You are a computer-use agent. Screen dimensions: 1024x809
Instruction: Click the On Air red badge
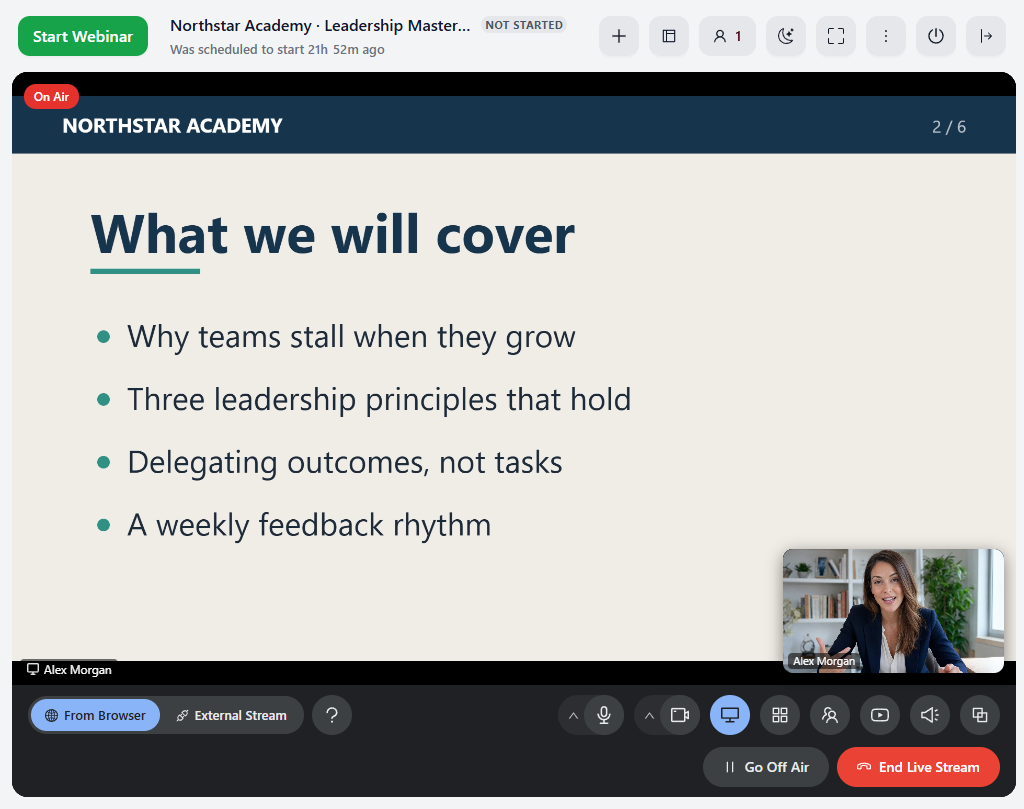tap(52, 97)
